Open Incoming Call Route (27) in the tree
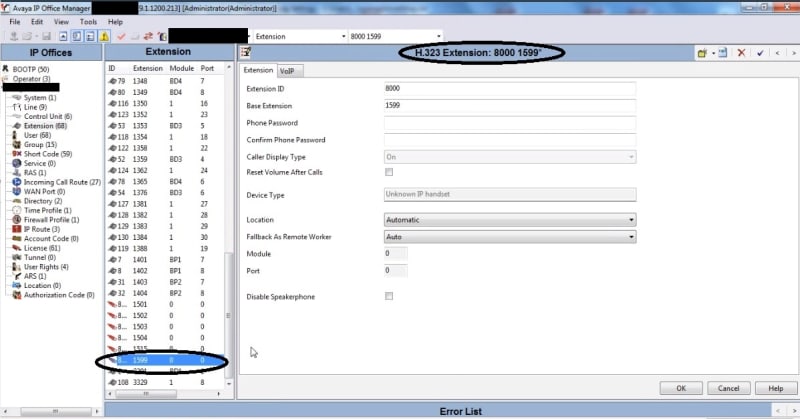Image resolution: width=800 pixels, height=419 pixels. click(62, 182)
